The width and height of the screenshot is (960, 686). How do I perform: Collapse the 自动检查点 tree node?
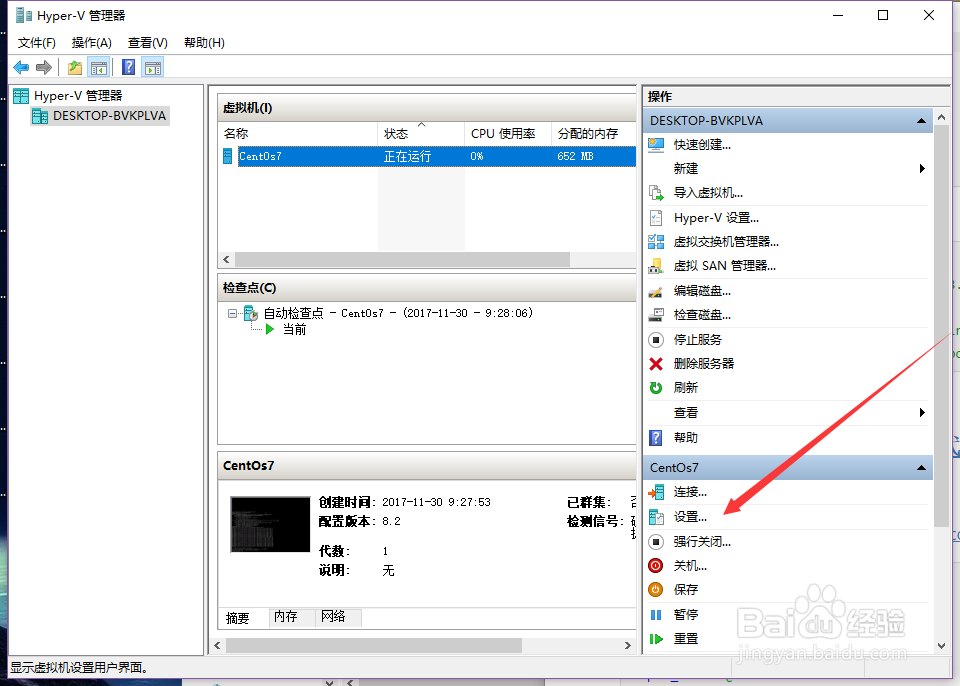coord(232,314)
